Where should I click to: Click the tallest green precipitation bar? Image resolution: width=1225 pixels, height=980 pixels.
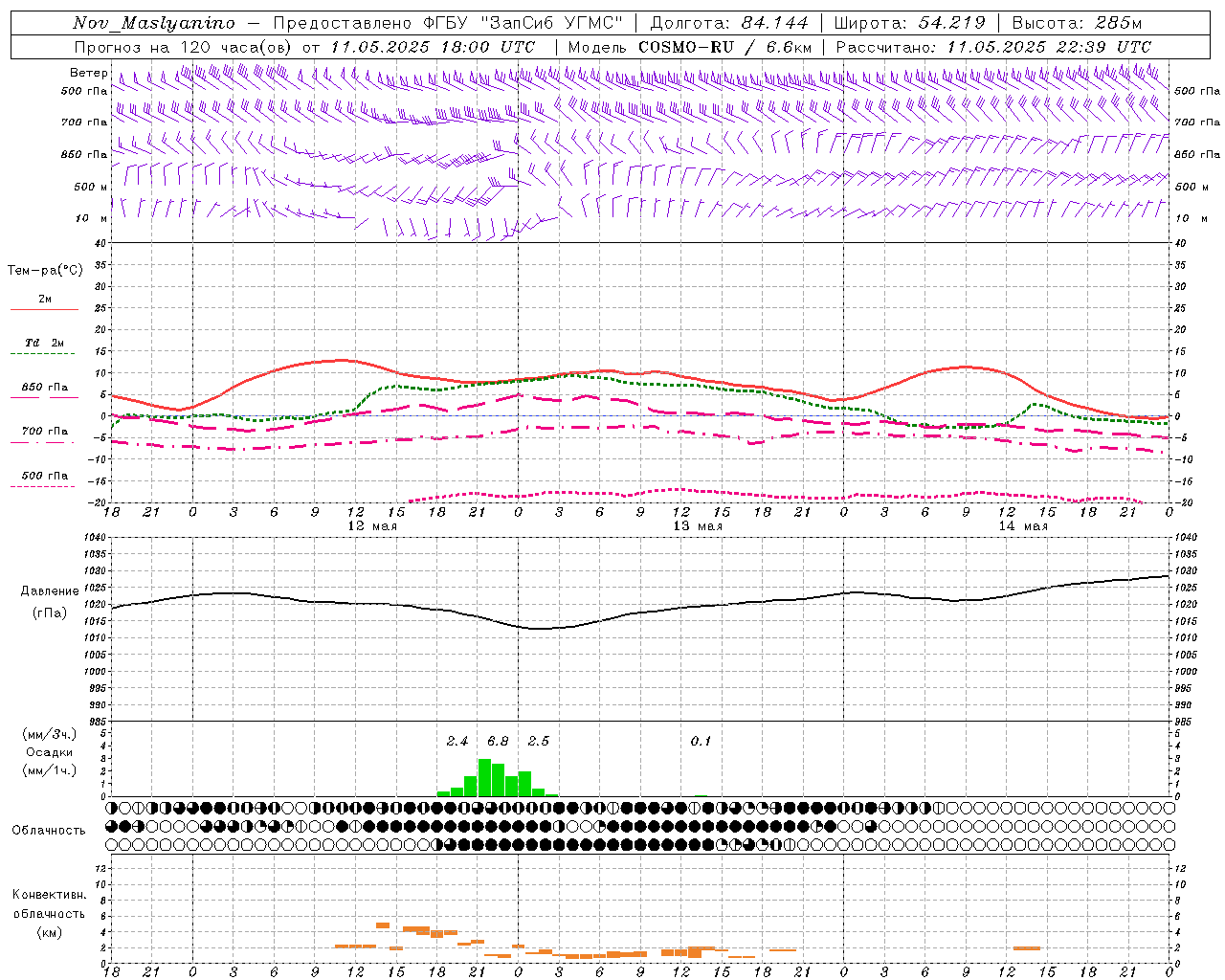(484, 777)
